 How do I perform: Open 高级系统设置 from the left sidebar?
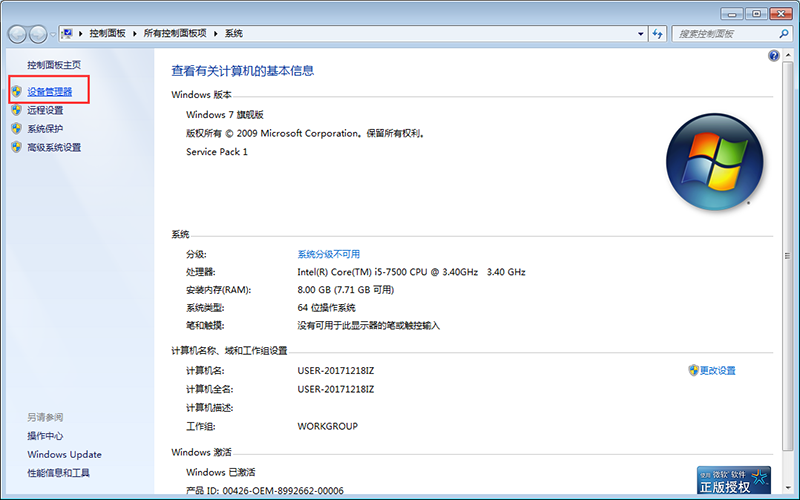54,147
